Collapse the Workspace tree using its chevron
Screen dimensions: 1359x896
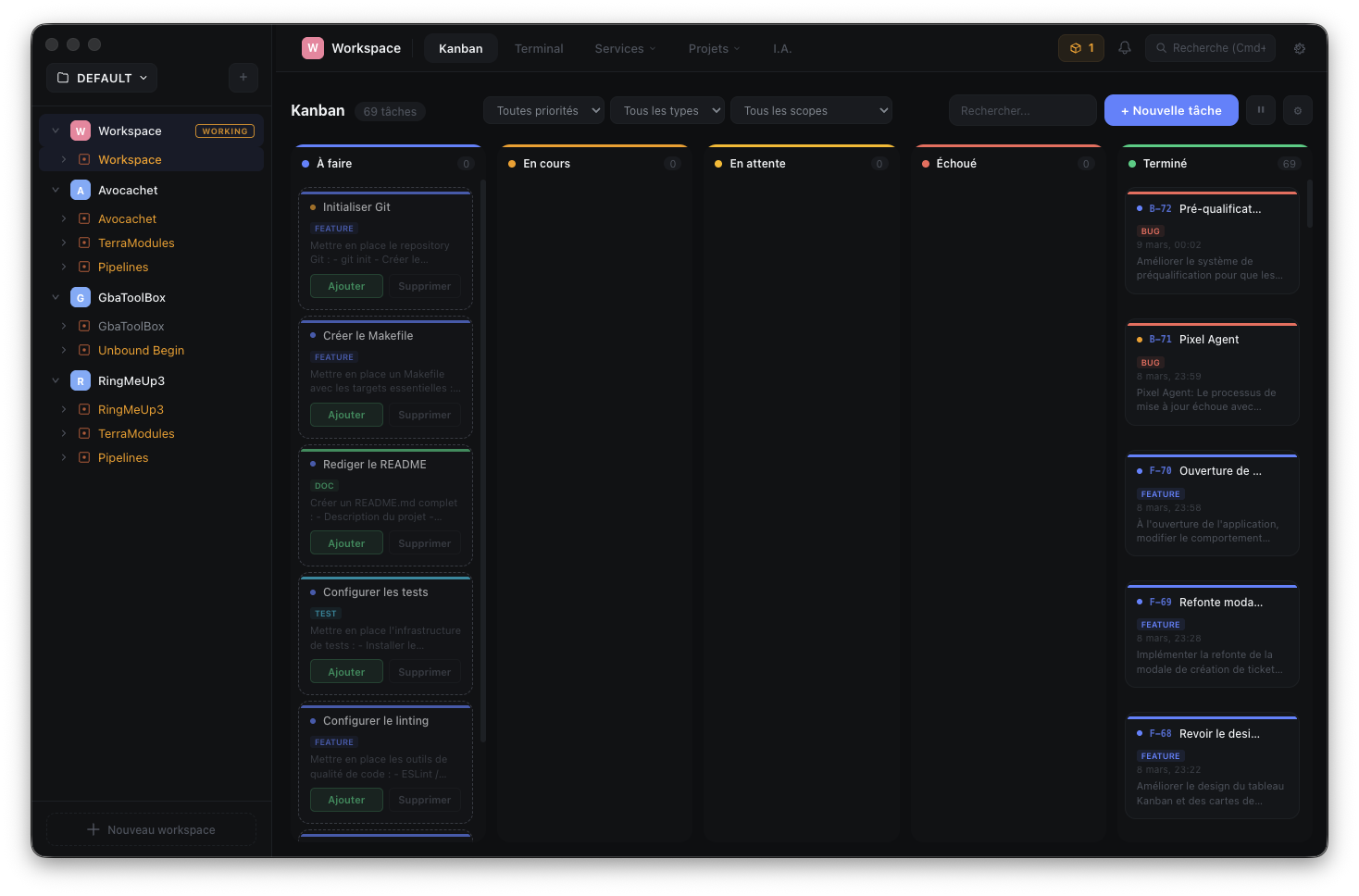coord(56,131)
